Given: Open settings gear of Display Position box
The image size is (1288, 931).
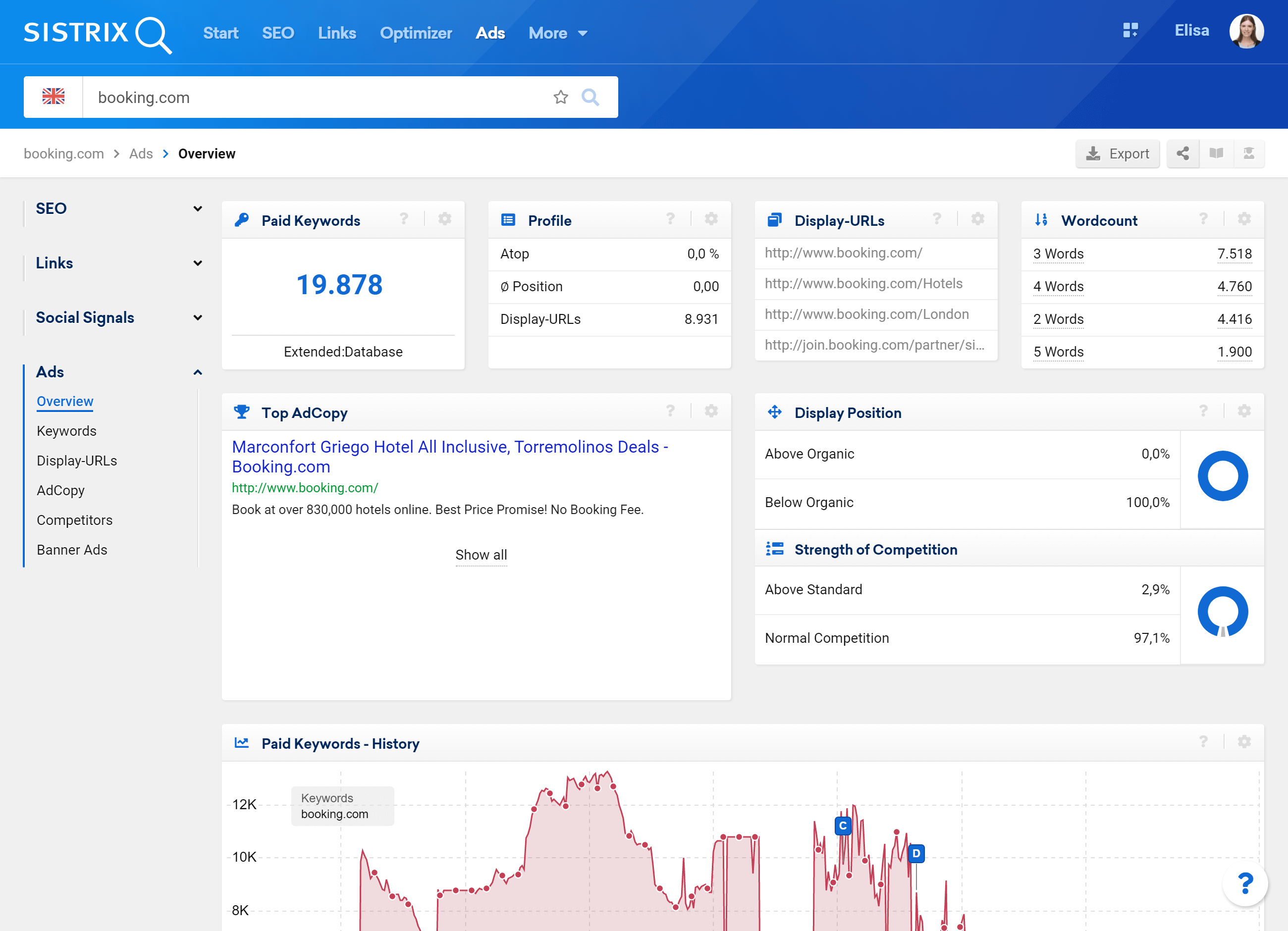Looking at the screenshot, I should point(1244,411).
